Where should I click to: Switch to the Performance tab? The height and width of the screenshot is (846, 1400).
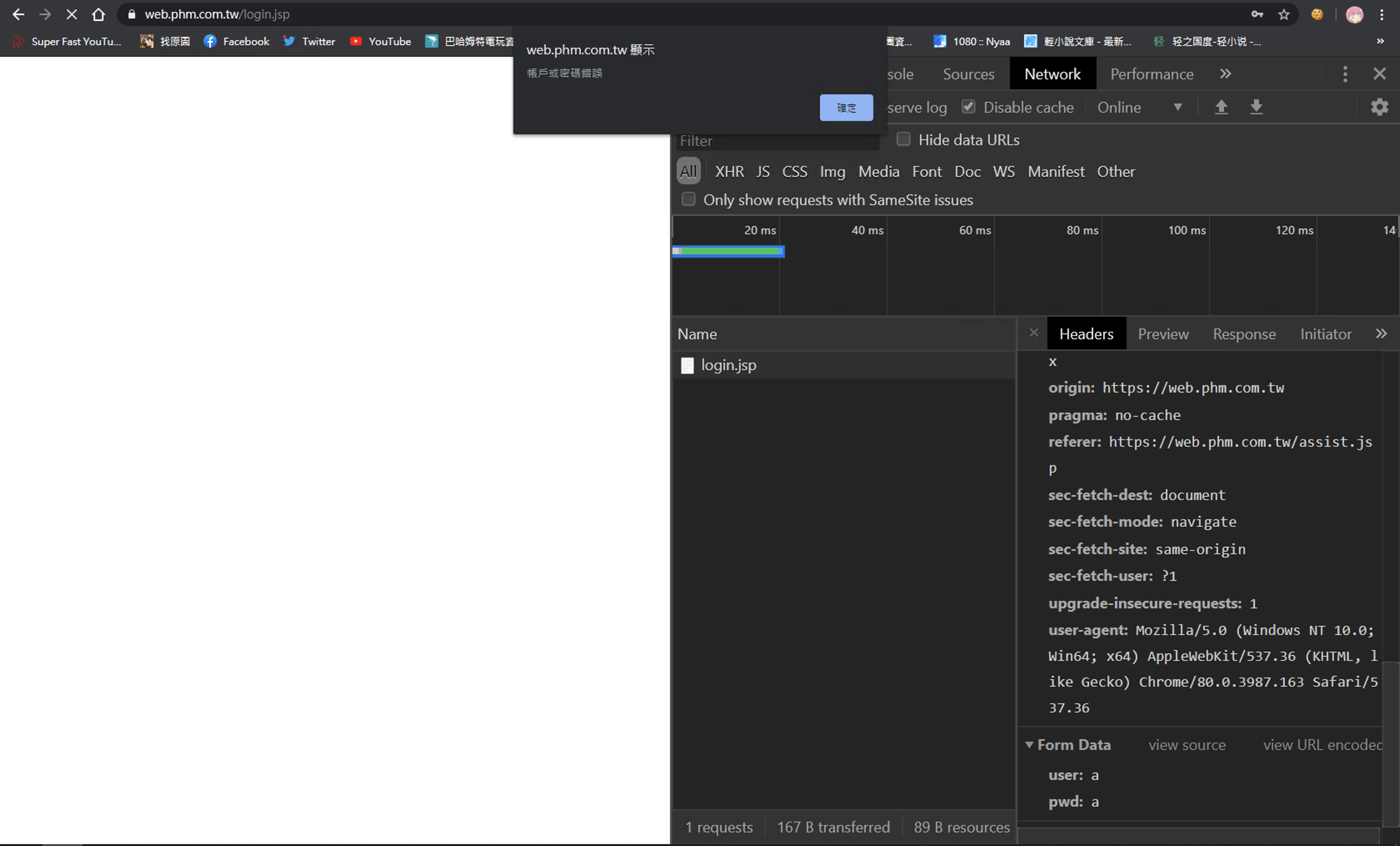(1152, 74)
